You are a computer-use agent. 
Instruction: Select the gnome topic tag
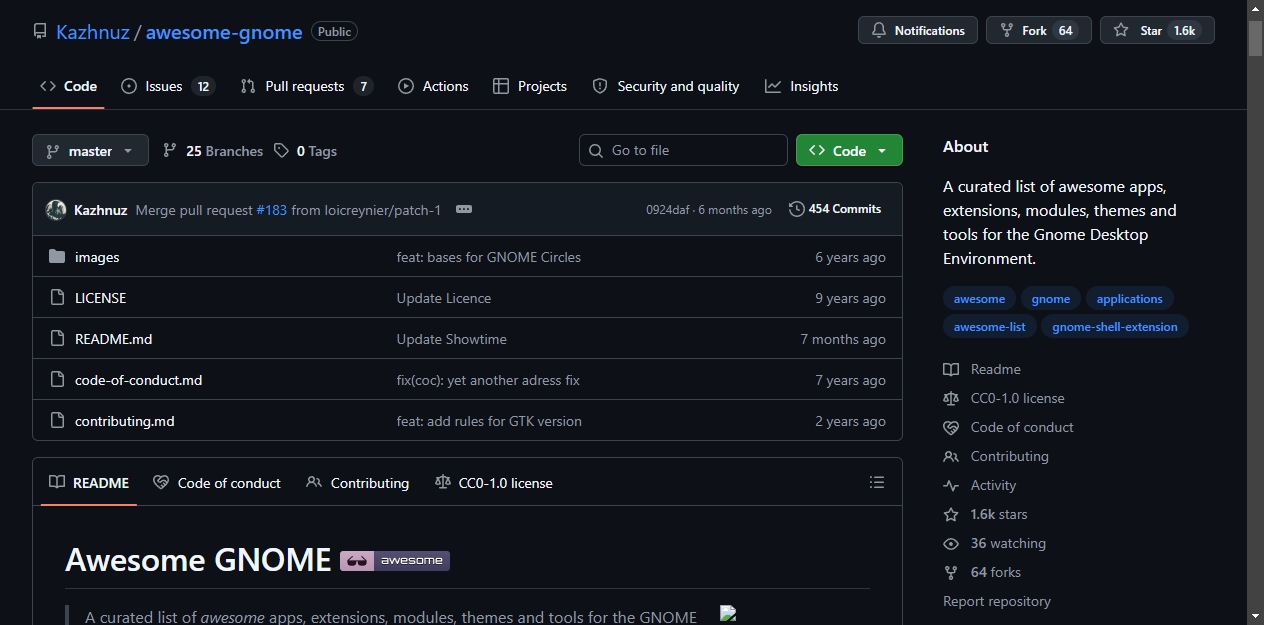[x=1051, y=299]
